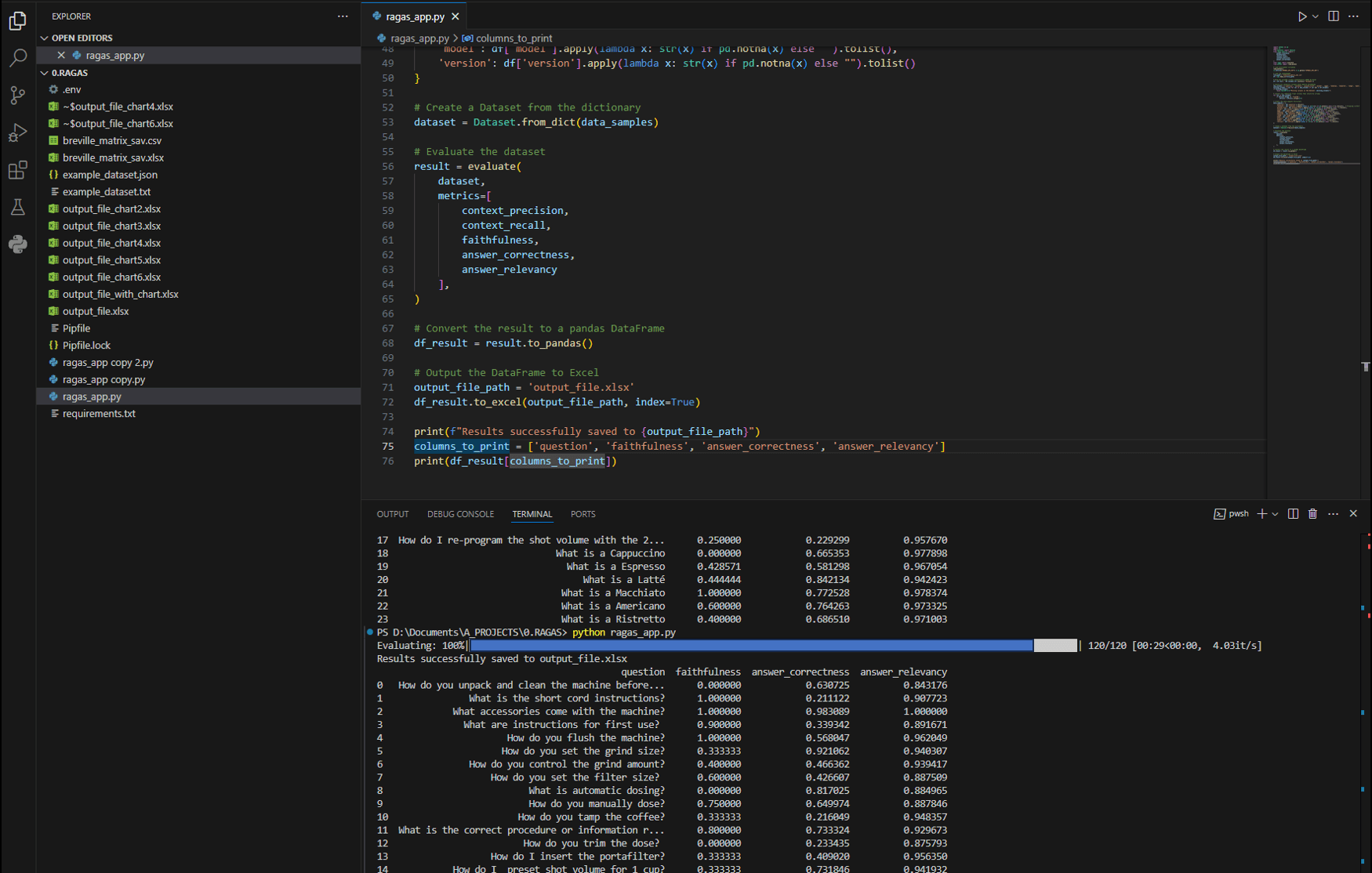
Task: Open the Search view in activity bar
Action: (17, 57)
